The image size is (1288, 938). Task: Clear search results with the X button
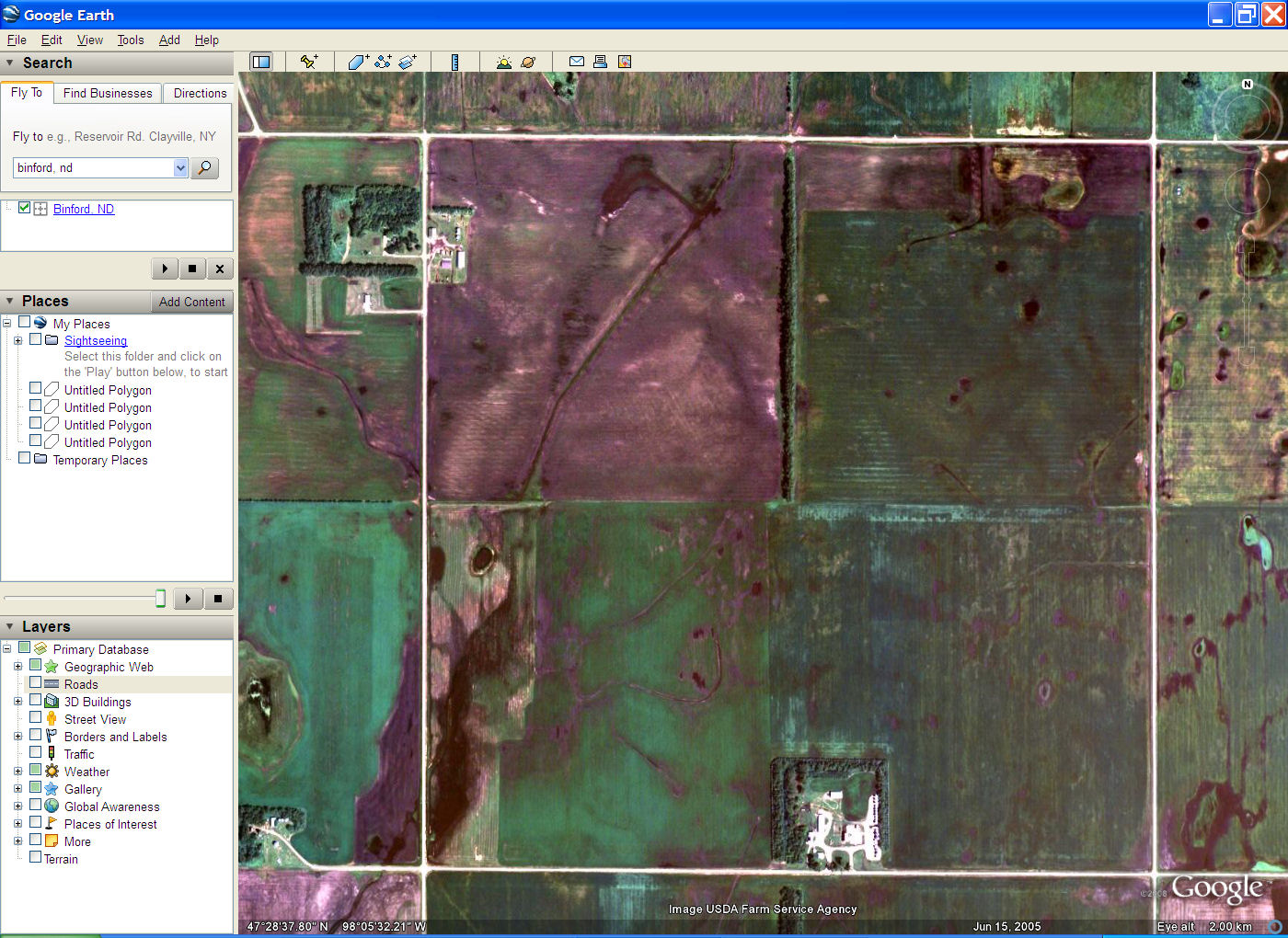click(220, 269)
